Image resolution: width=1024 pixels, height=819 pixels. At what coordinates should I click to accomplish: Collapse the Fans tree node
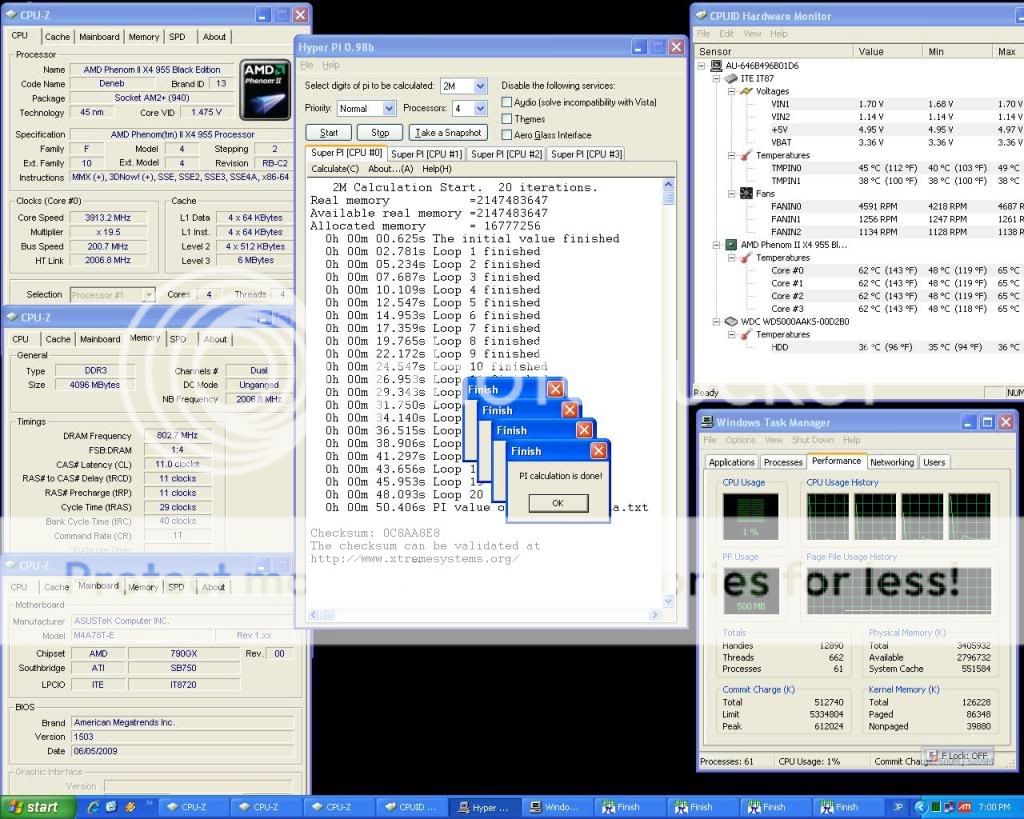coord(731,193)
